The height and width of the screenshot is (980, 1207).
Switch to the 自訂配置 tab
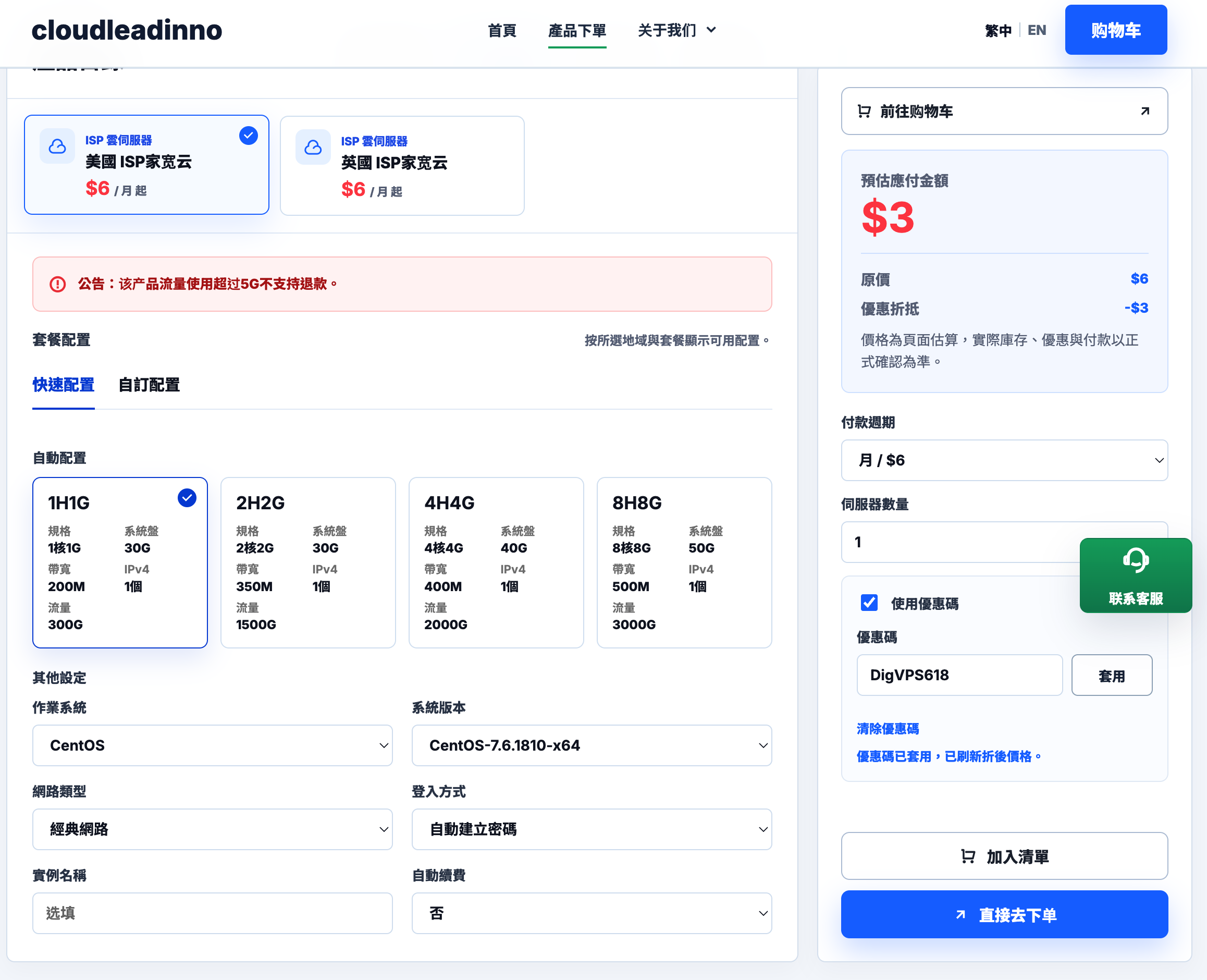[149, 385]
